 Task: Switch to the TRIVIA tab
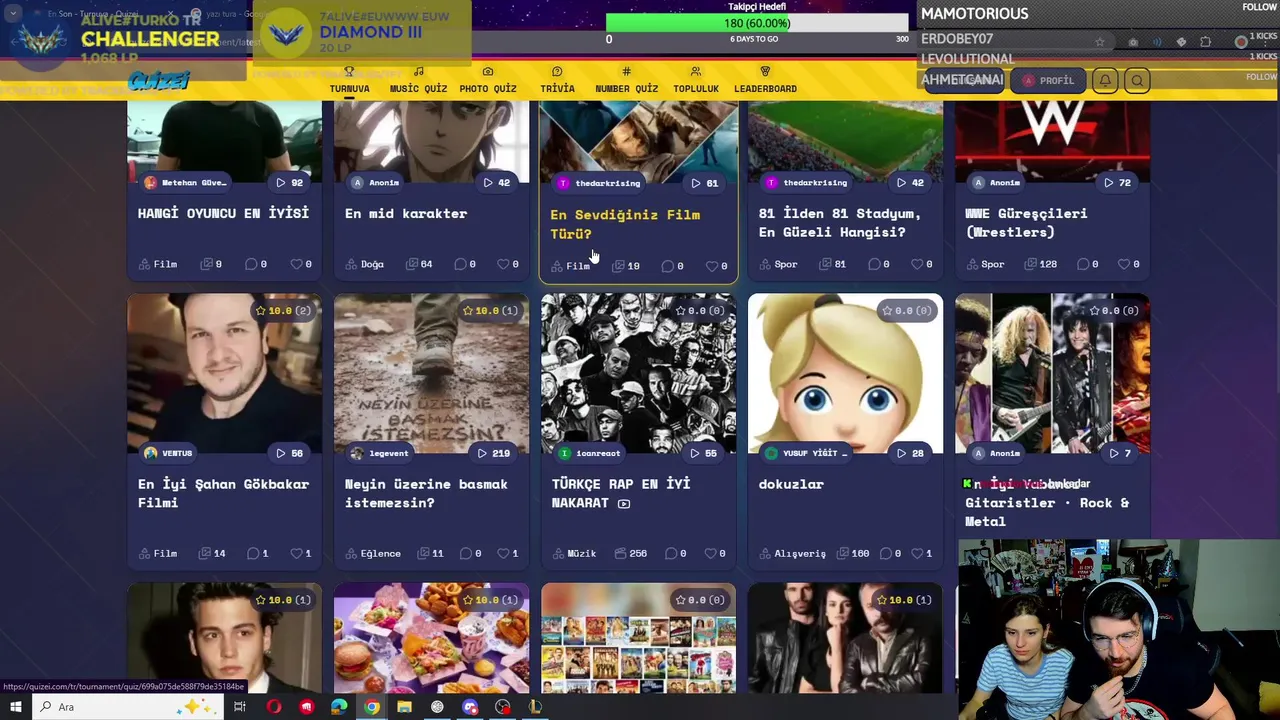coord(557,80)
